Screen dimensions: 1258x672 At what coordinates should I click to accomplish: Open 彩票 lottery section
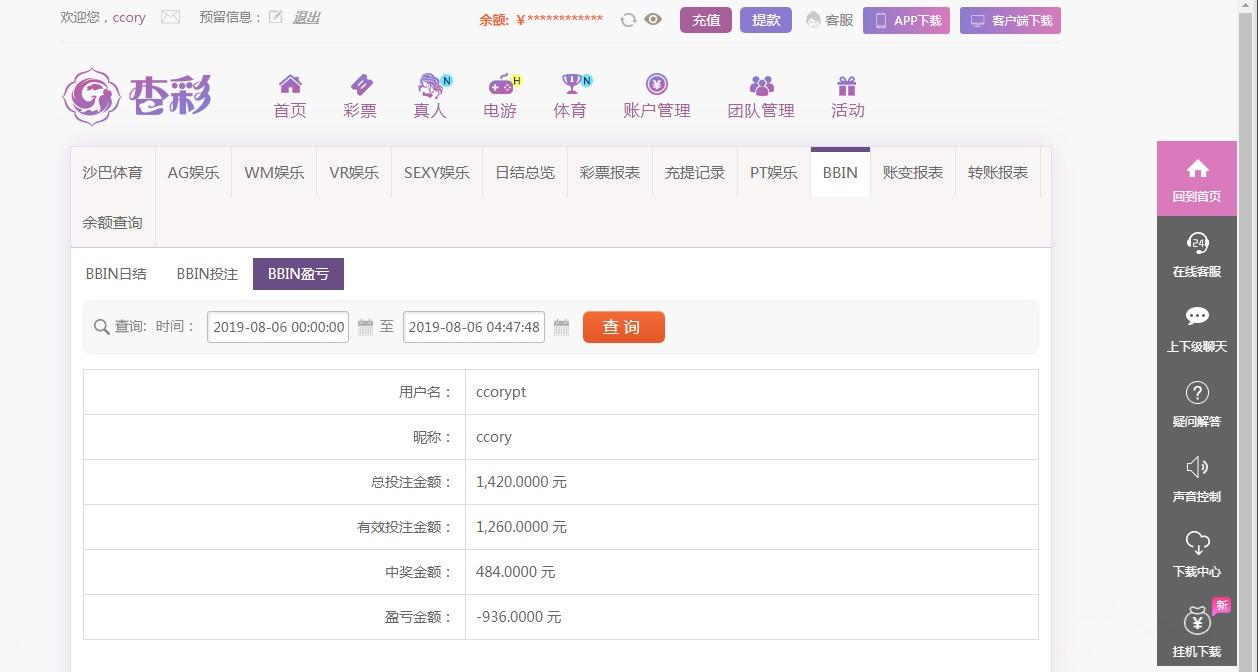360,96
